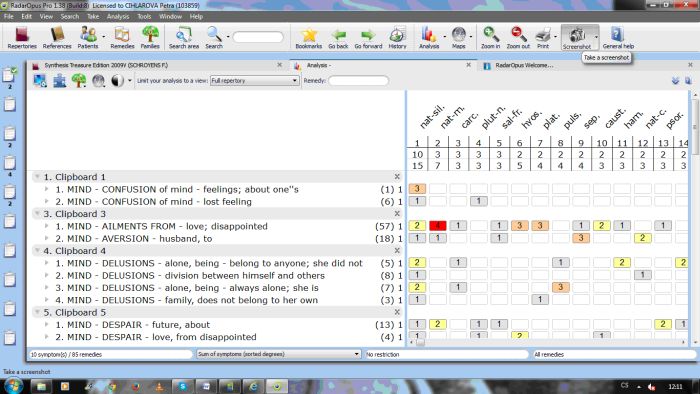This screenshot has height=394, width=700.
Task: Open the Windows Start button
Action: pyautogui.click(x=12, y=386)
